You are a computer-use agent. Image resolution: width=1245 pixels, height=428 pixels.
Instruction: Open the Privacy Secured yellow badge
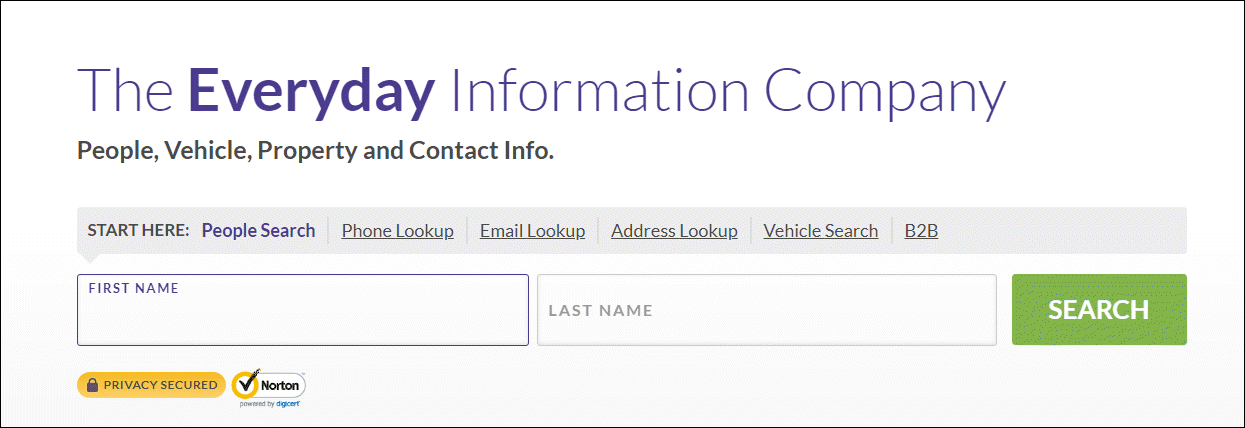[x=151, y=385]
